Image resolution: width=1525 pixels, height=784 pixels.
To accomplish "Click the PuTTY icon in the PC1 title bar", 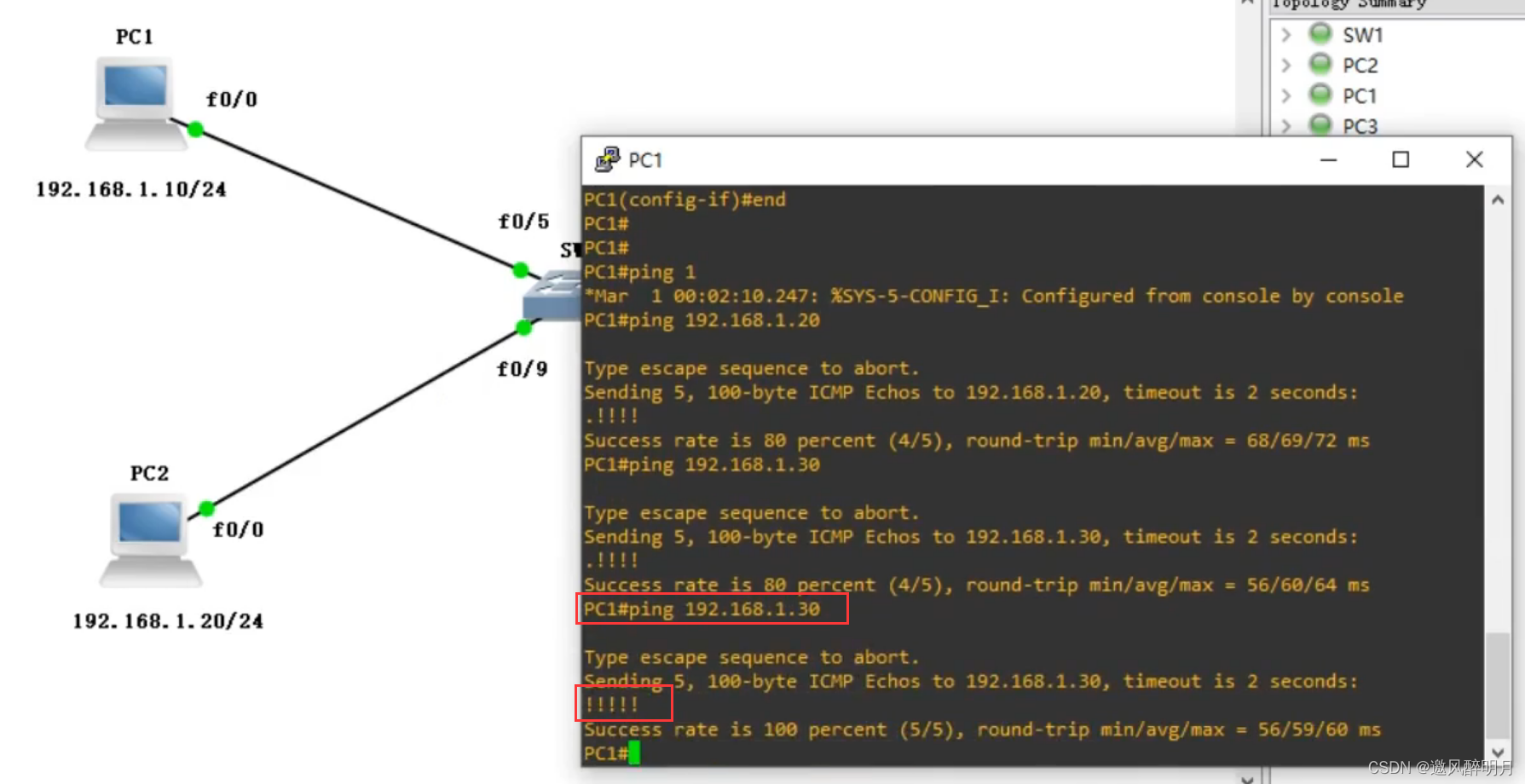I will [607, 159].
